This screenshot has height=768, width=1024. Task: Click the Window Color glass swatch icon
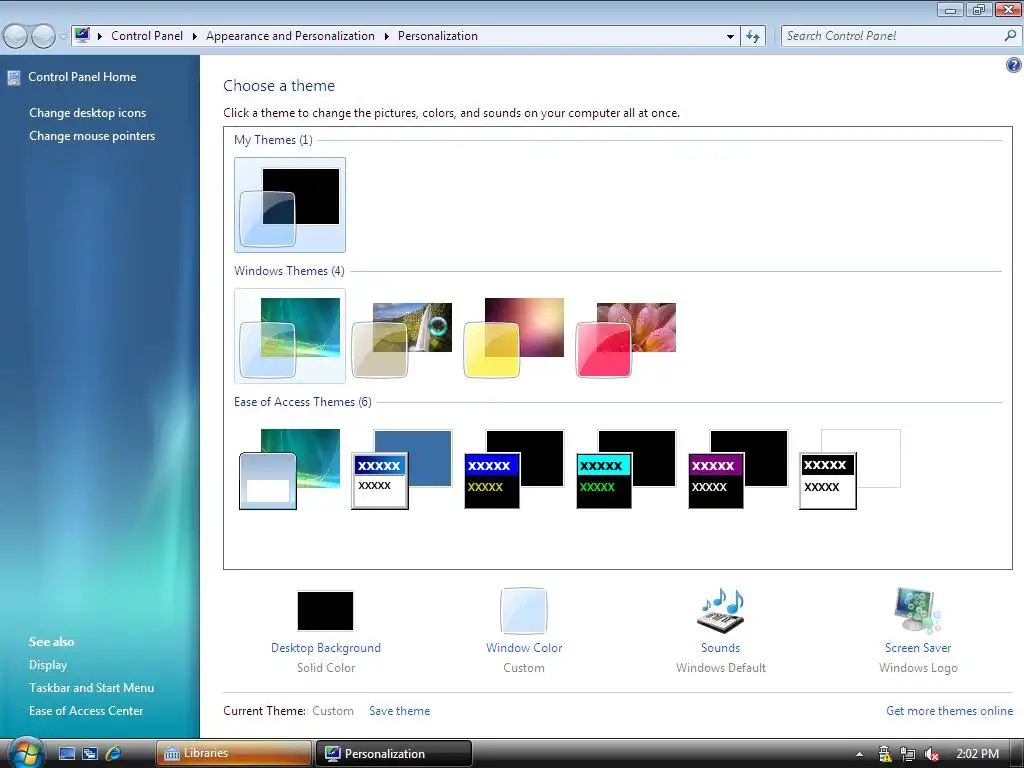(x=524, y=611)
